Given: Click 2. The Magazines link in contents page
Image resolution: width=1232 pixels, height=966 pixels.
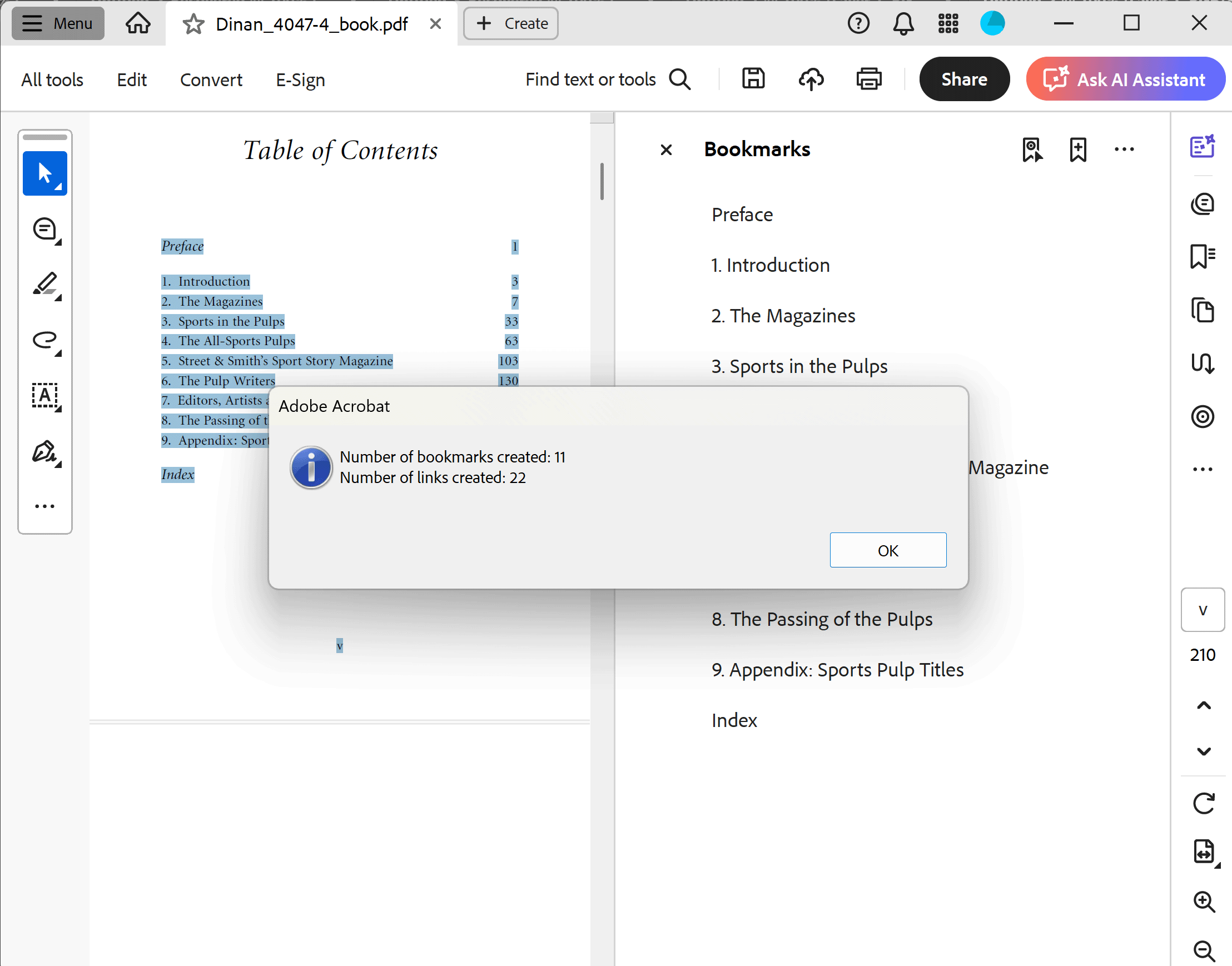Looking at the screenshot, I should pos(212,301).
